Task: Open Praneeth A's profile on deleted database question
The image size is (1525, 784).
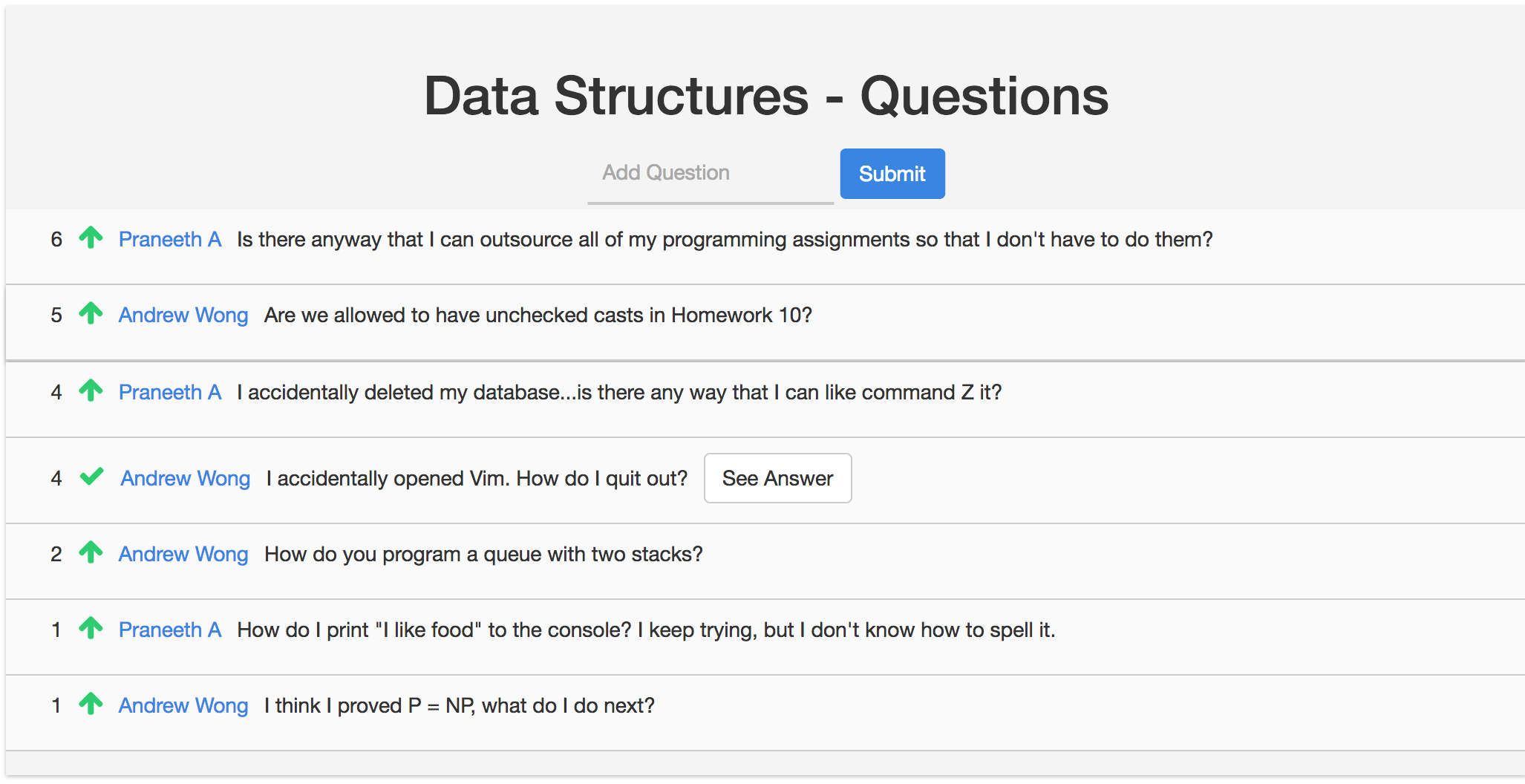Action: [170, 393]
